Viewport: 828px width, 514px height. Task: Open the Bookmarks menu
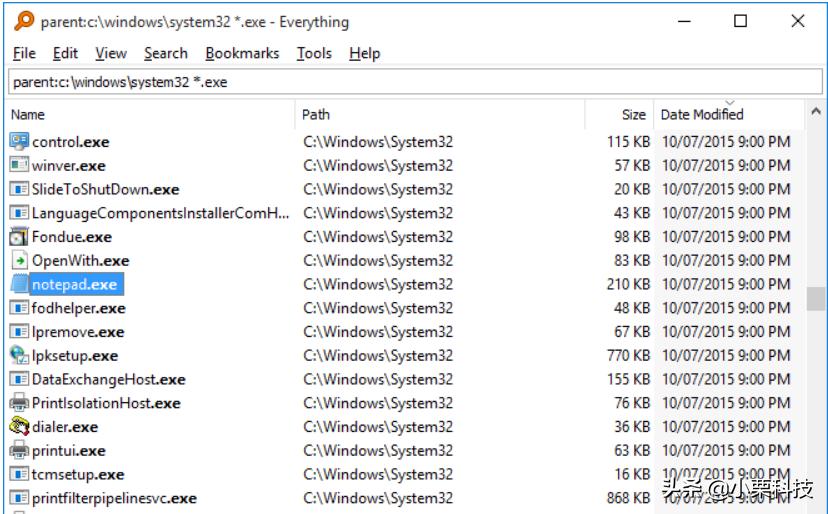(242, 53)
